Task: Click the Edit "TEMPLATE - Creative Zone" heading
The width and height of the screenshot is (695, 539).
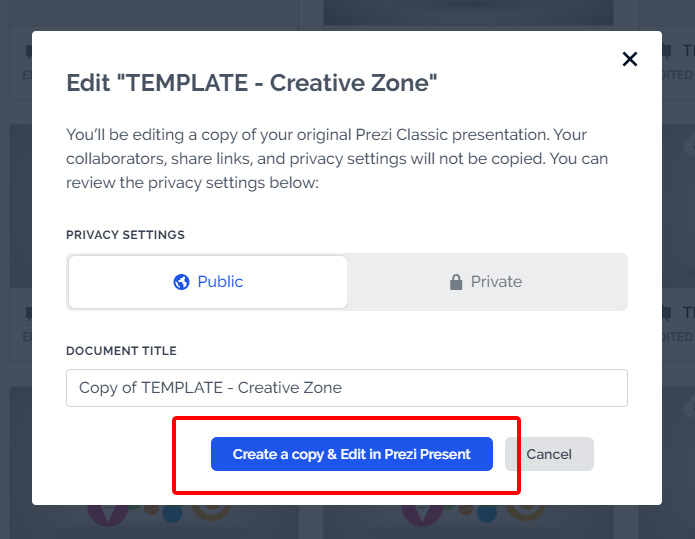Action: [x=252, y=82]
